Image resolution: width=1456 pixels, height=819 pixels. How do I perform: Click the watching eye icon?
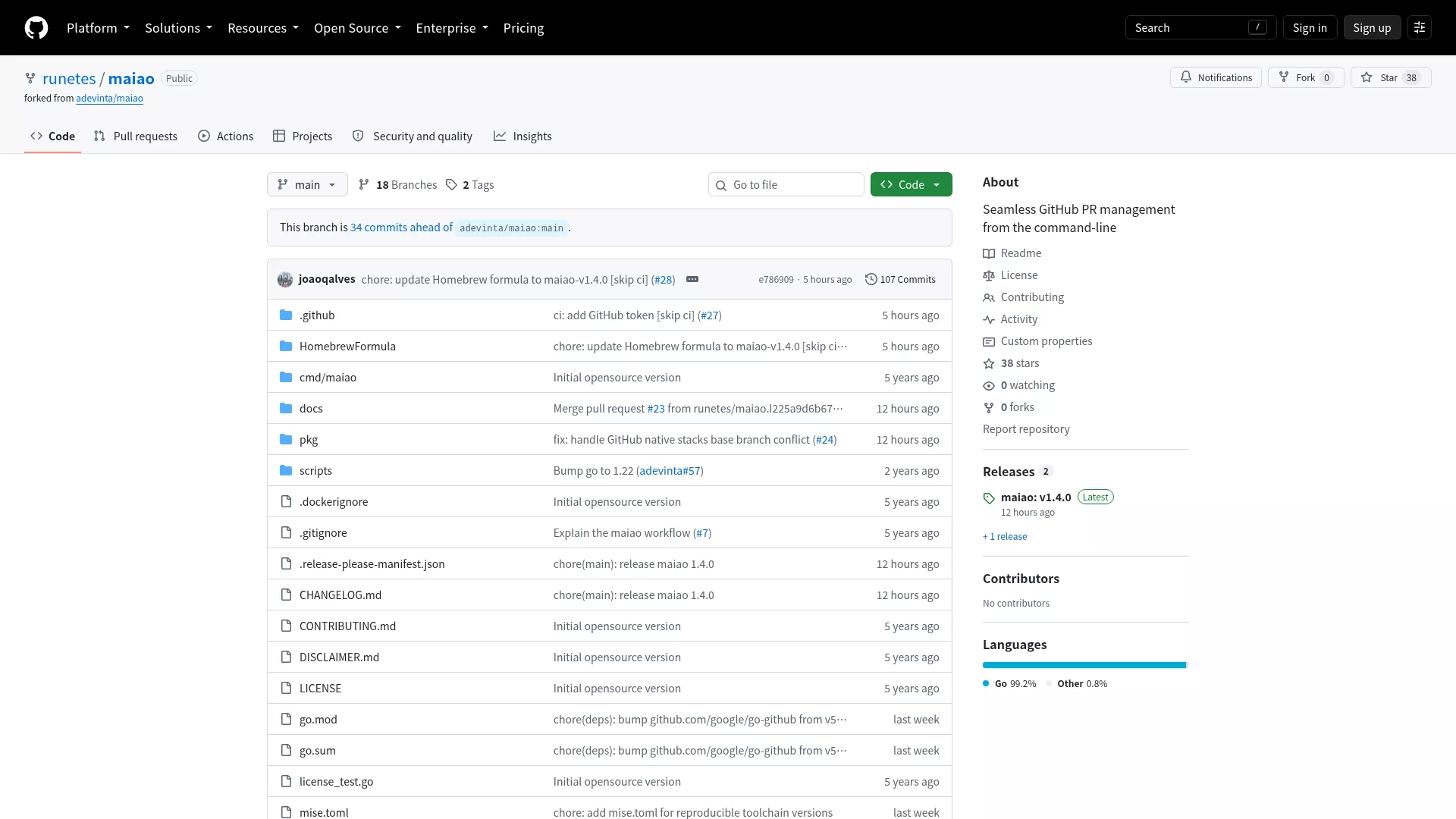point(989,385)
